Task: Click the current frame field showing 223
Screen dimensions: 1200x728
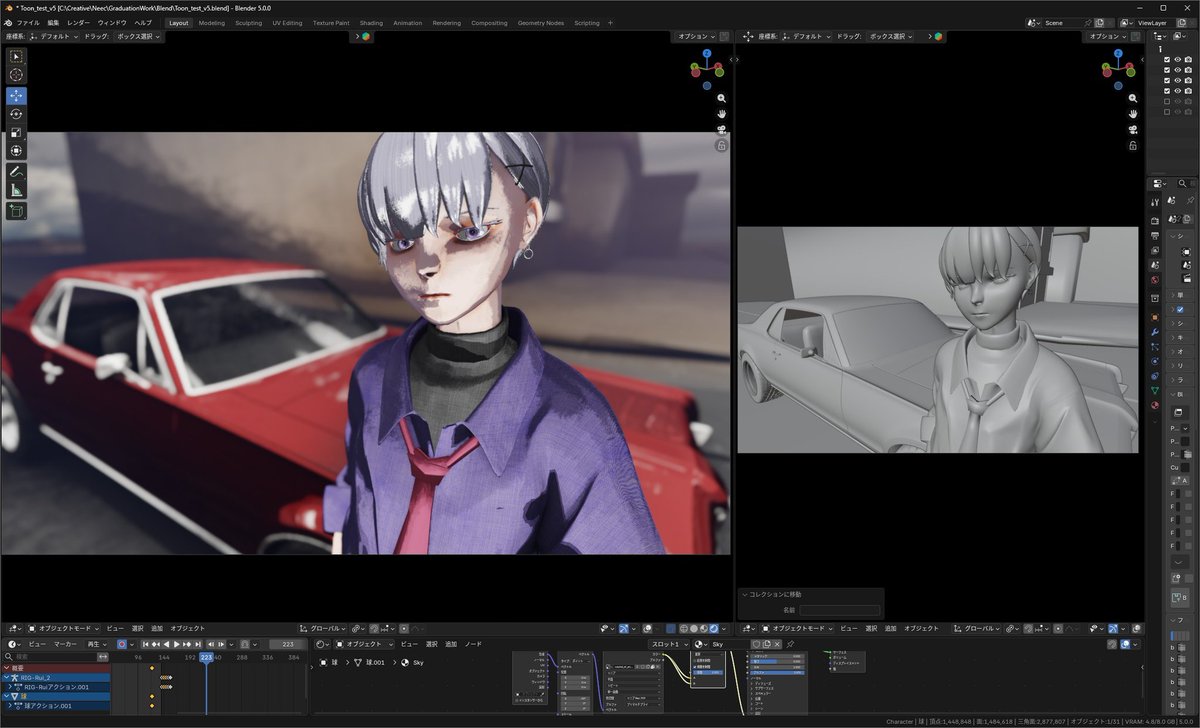Action: tap(288, 645)
